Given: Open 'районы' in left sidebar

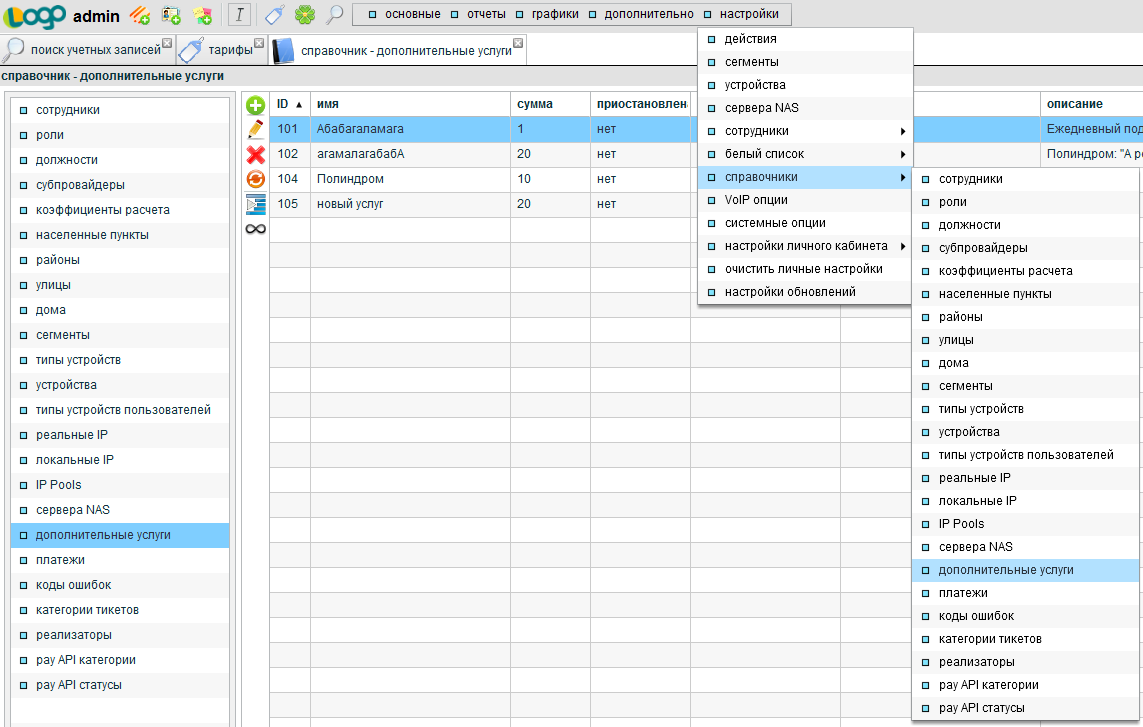Looking at the screenshot, I should [x=57, y=260].
